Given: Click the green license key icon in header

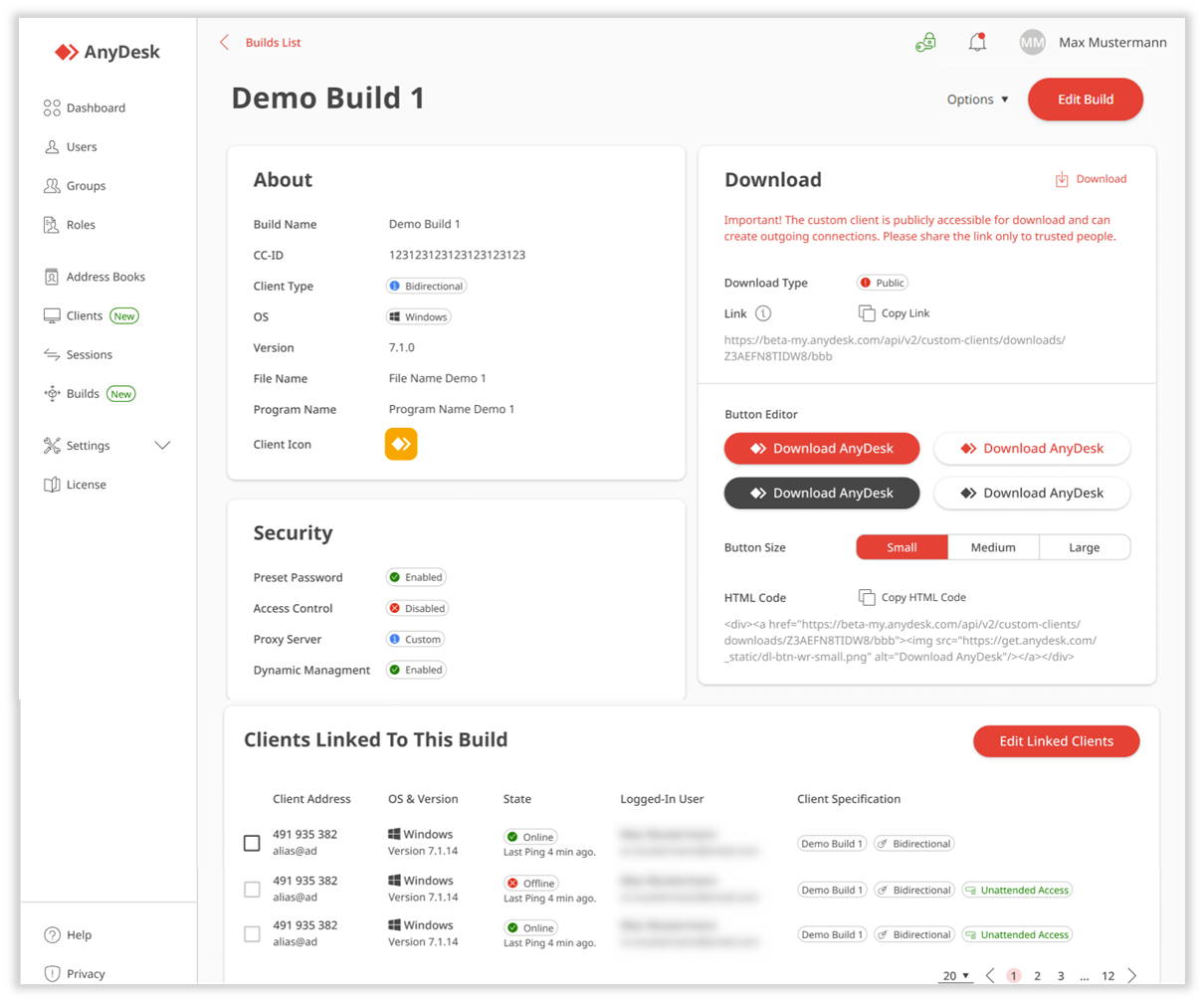Looking at the screenshot, I should click(x=925, y=43).
